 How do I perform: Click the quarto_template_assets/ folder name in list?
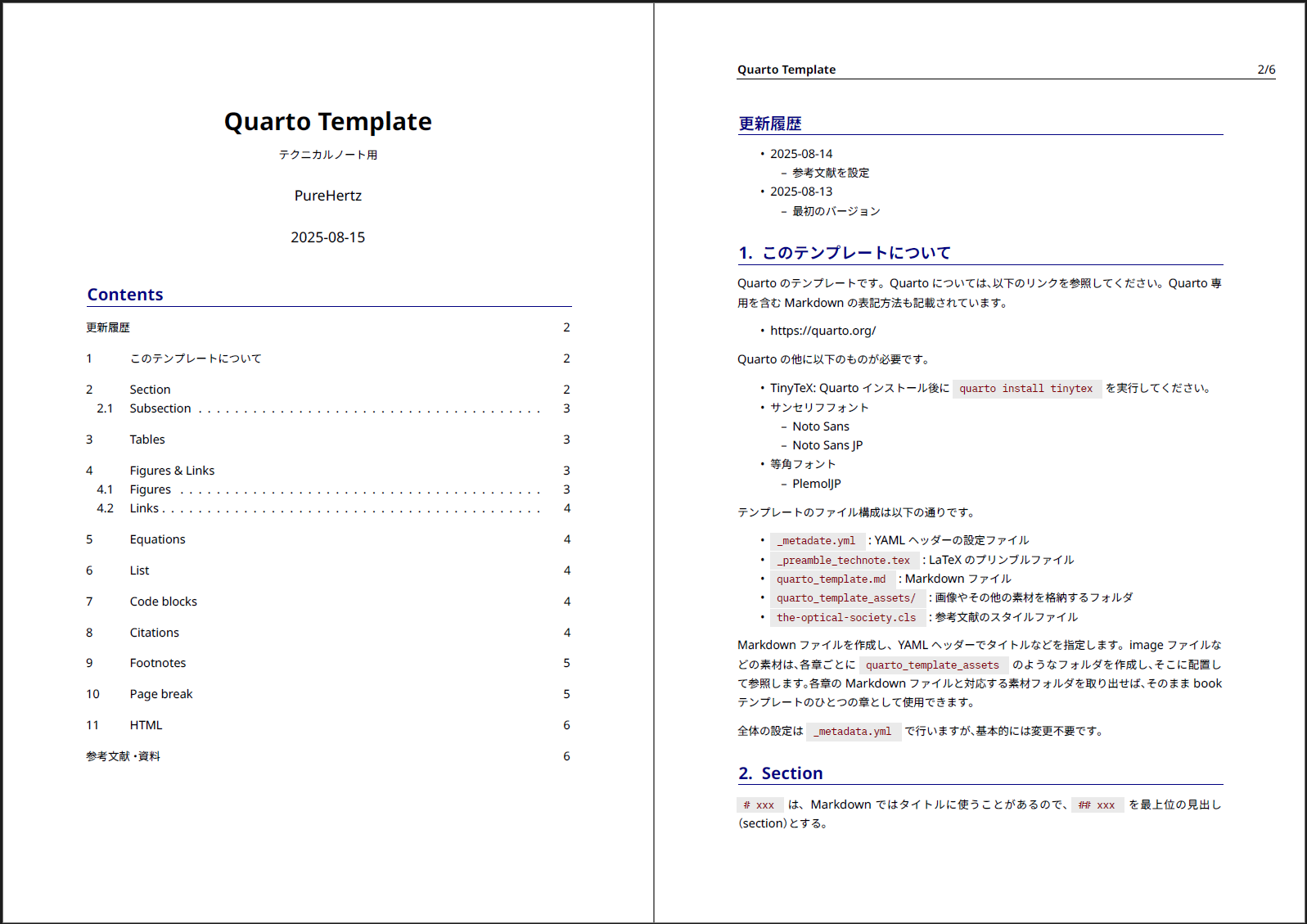[846, 598]
